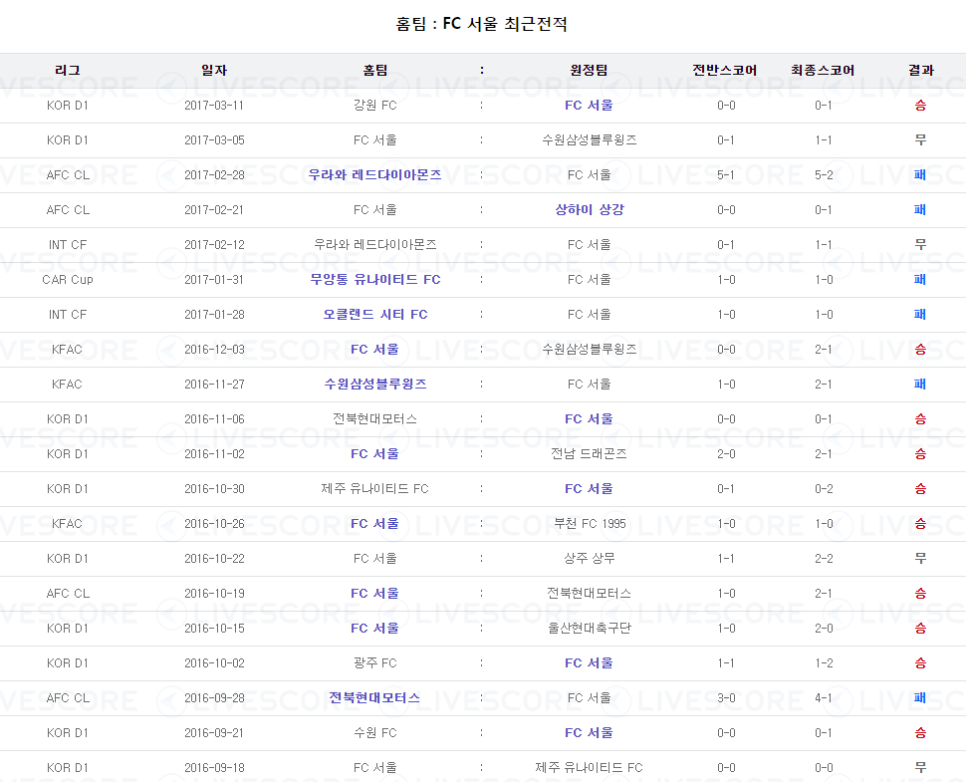Click home team 강원 FC on 2017-03-11

[x=375, y=105]
